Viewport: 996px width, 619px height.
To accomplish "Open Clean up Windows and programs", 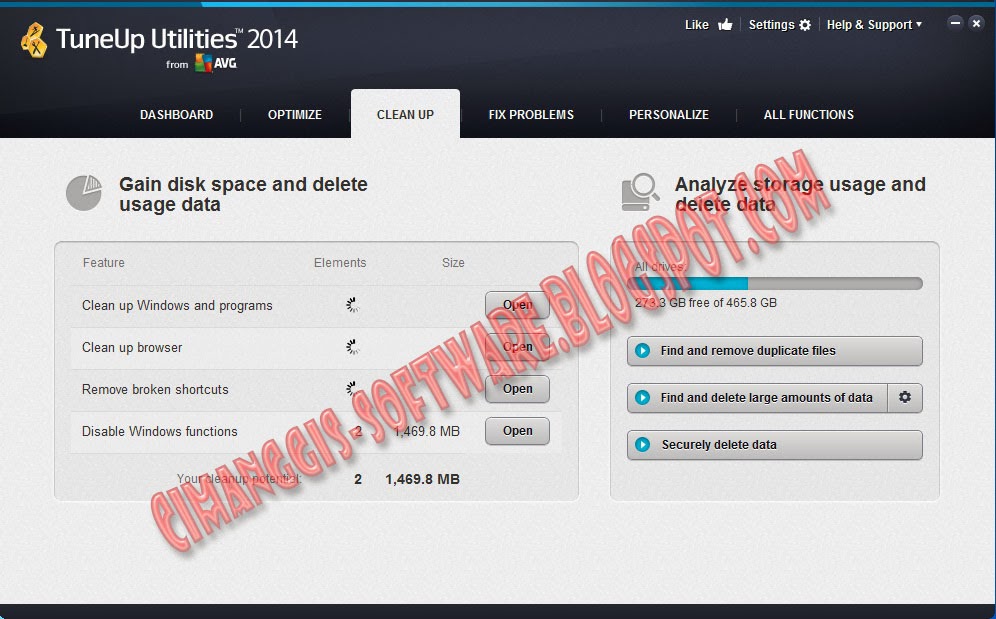I will click(517, 305).
